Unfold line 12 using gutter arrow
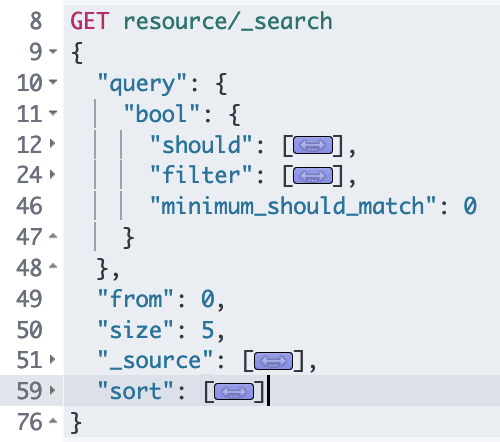 (52, 143)
